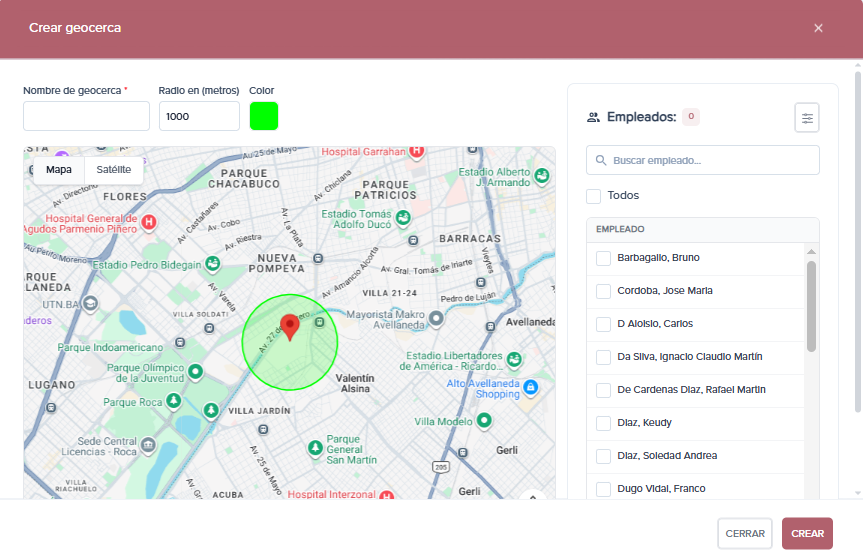
Task: Click the route 205 shield
Action: tap(441, 467)
